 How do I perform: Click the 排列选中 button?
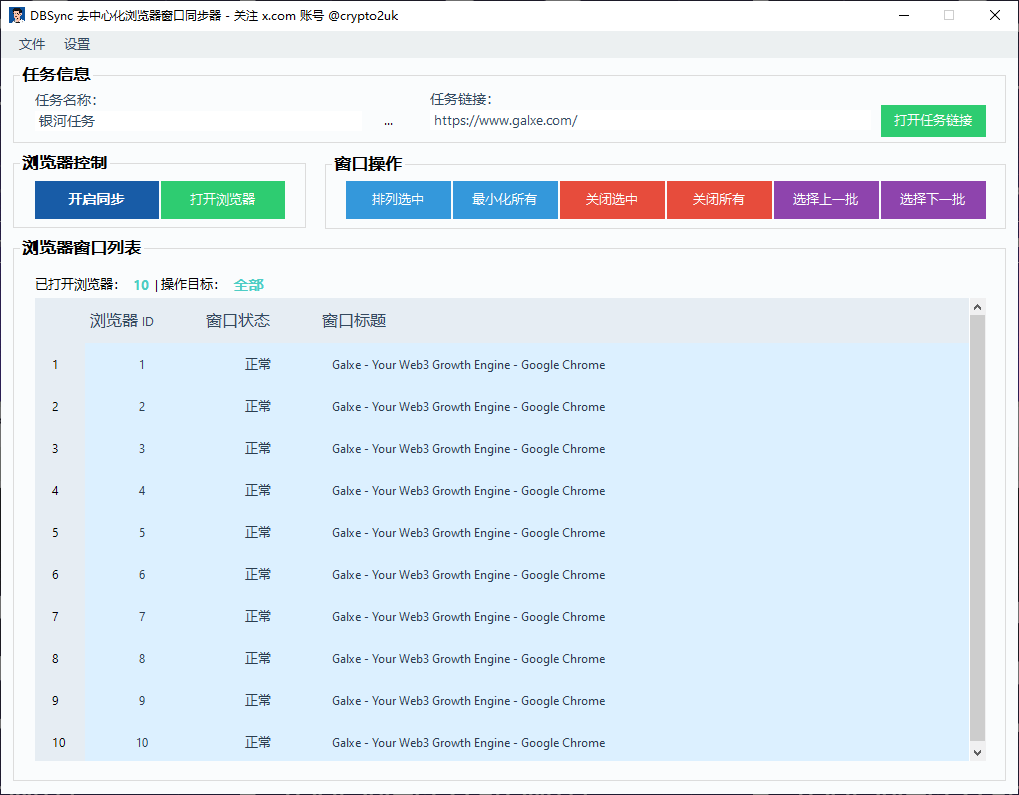pos(398,200)
